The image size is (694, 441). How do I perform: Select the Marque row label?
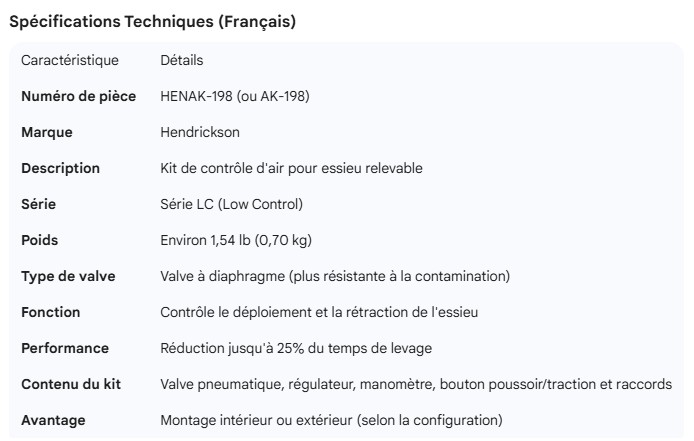[x=47, y=133]
